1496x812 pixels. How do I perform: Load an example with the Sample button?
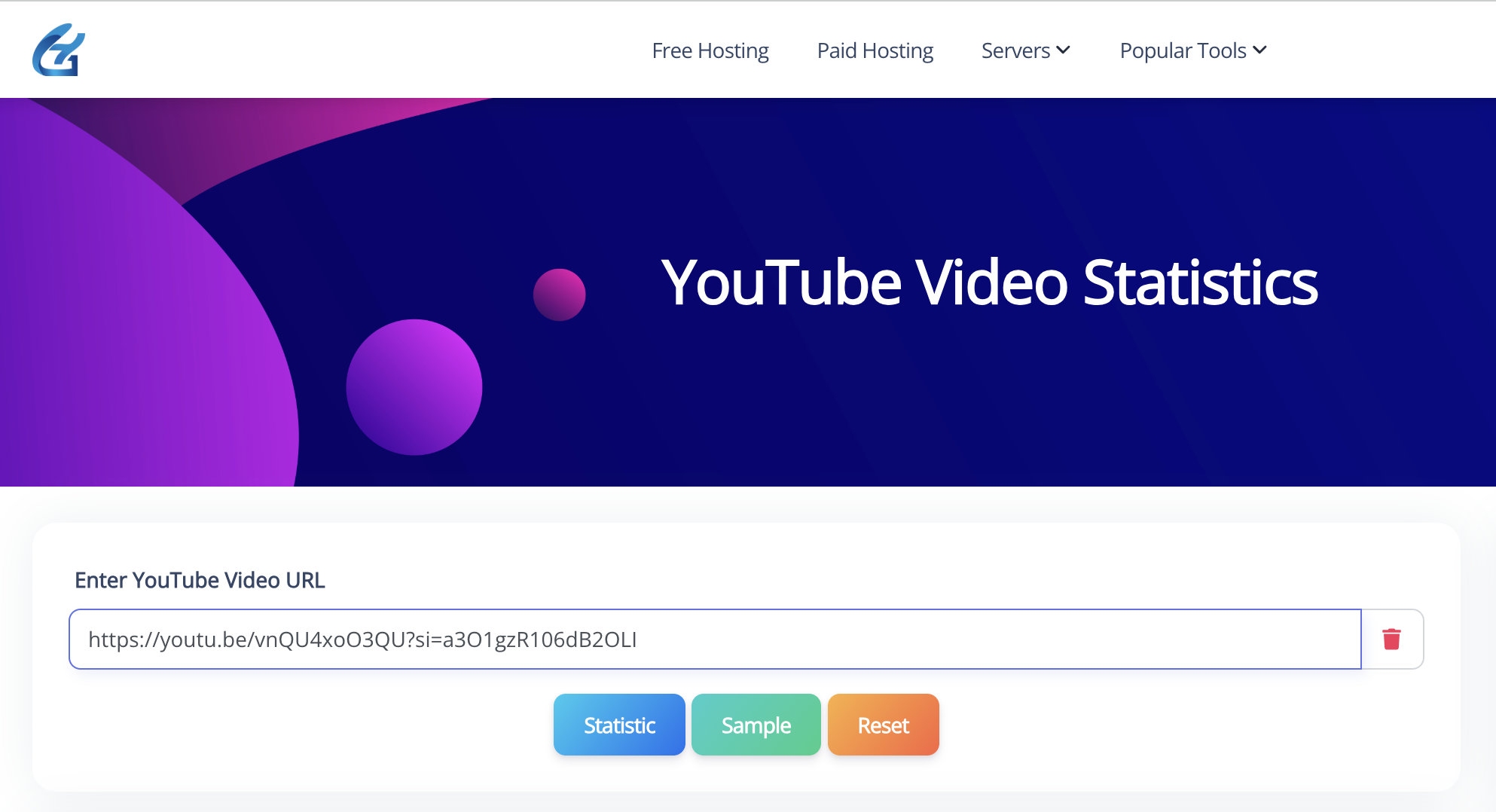click(x=756, y=725)
